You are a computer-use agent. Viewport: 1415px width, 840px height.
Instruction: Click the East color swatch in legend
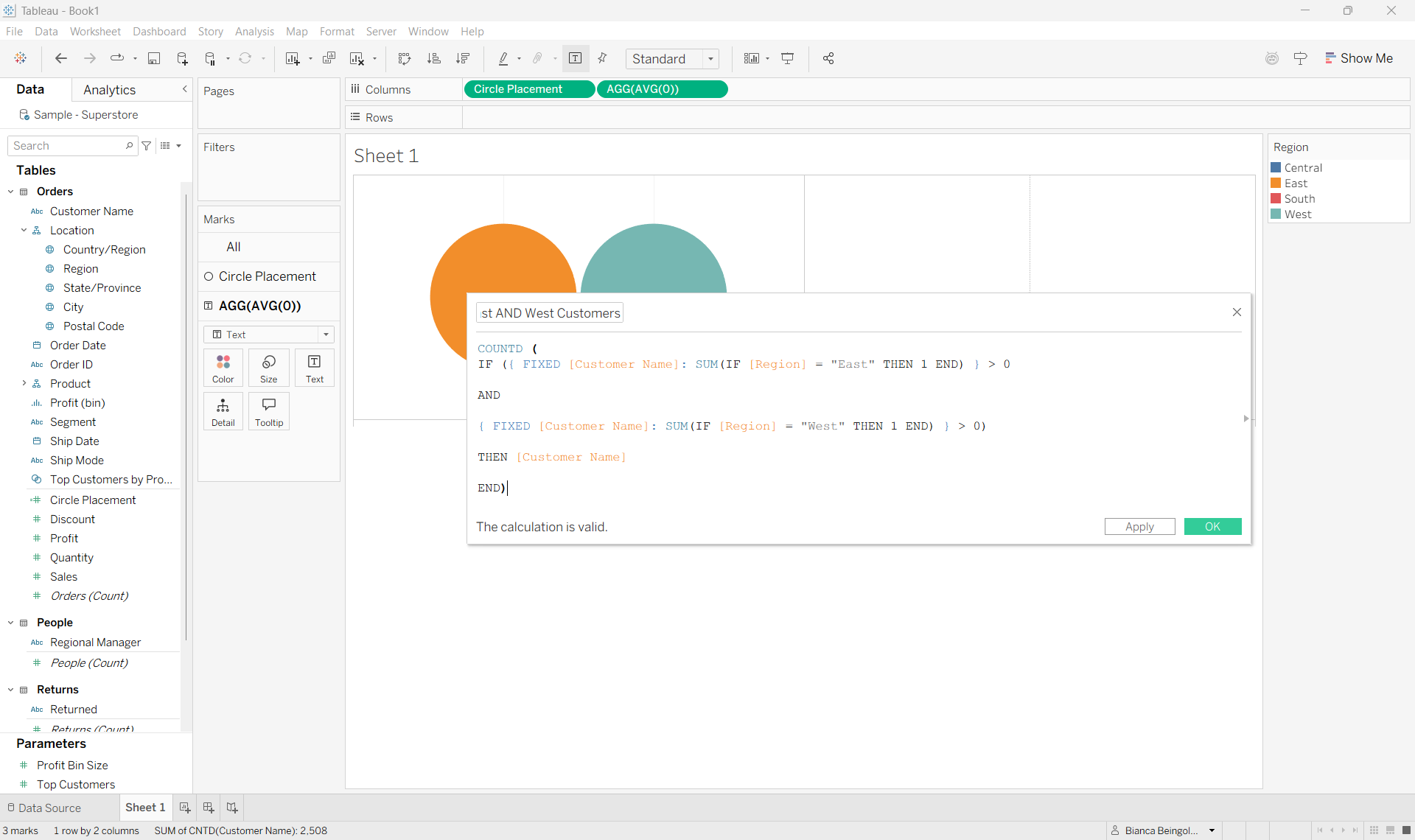tap(1276, 183)
